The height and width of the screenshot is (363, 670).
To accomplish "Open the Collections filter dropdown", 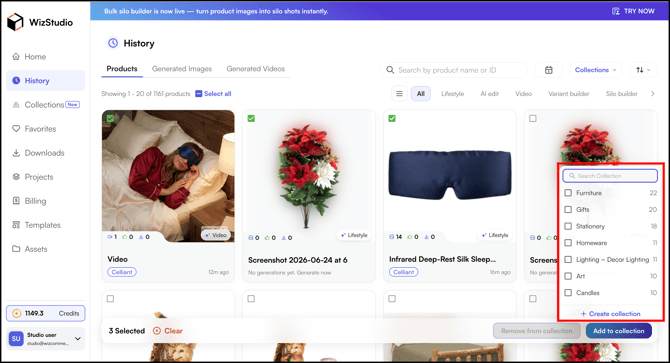I will (596, 70).
